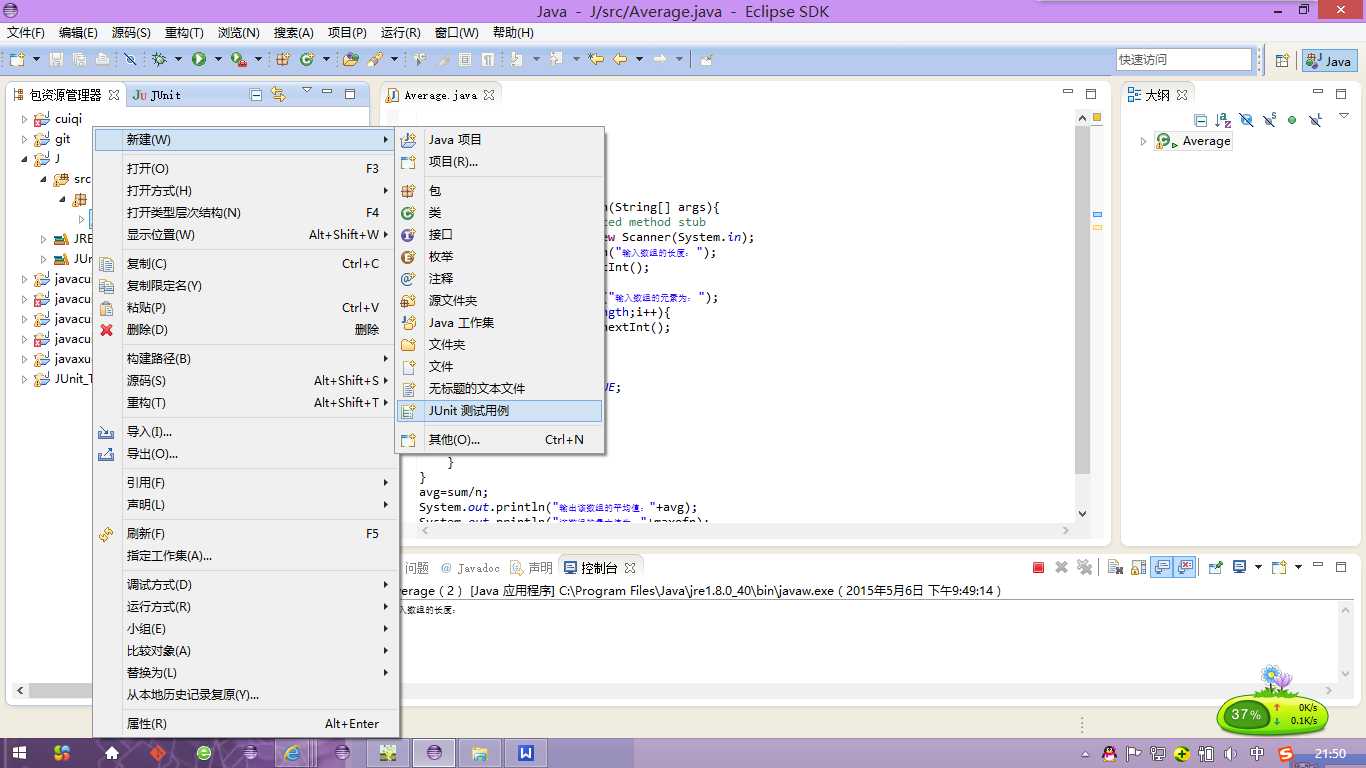Expand the git project in Package Explorer

coord(25,139)
